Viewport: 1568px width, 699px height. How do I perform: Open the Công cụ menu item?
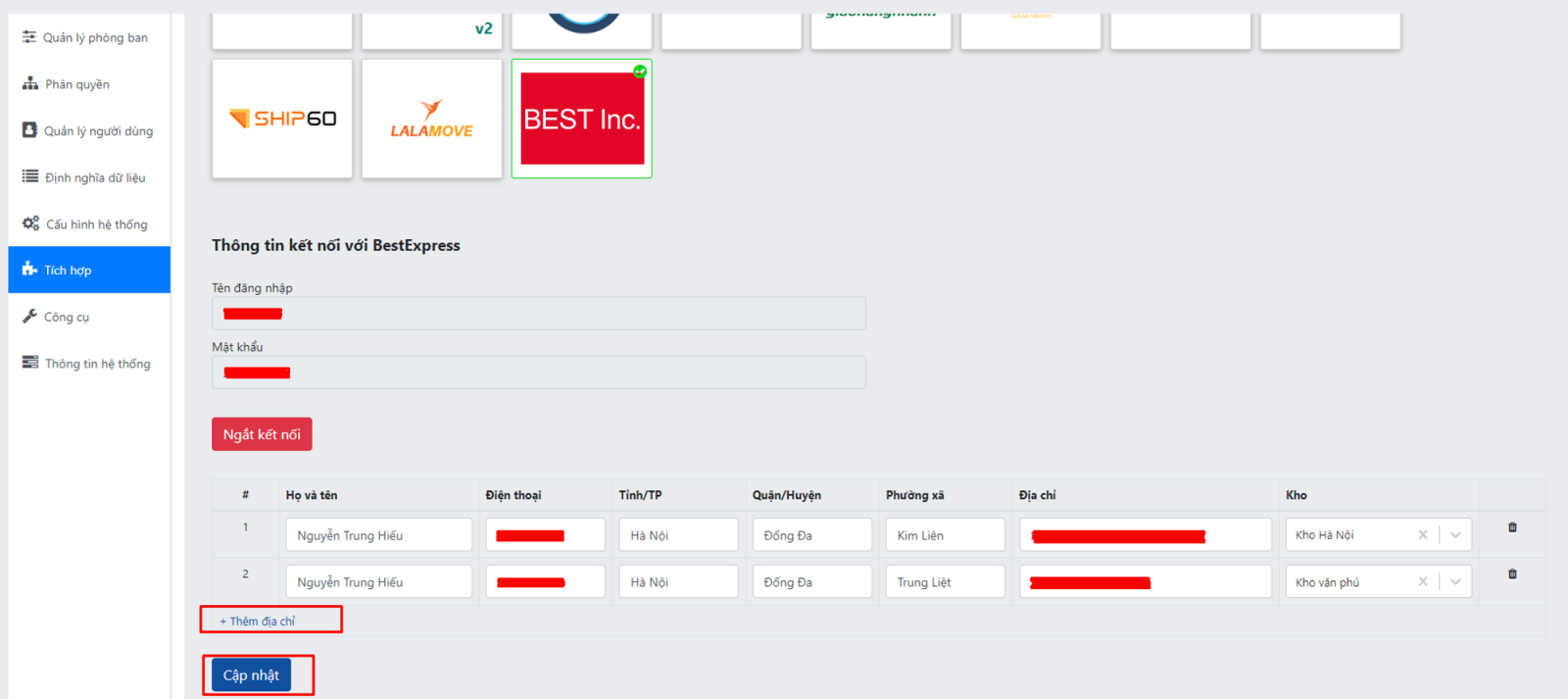coord(66,317)
